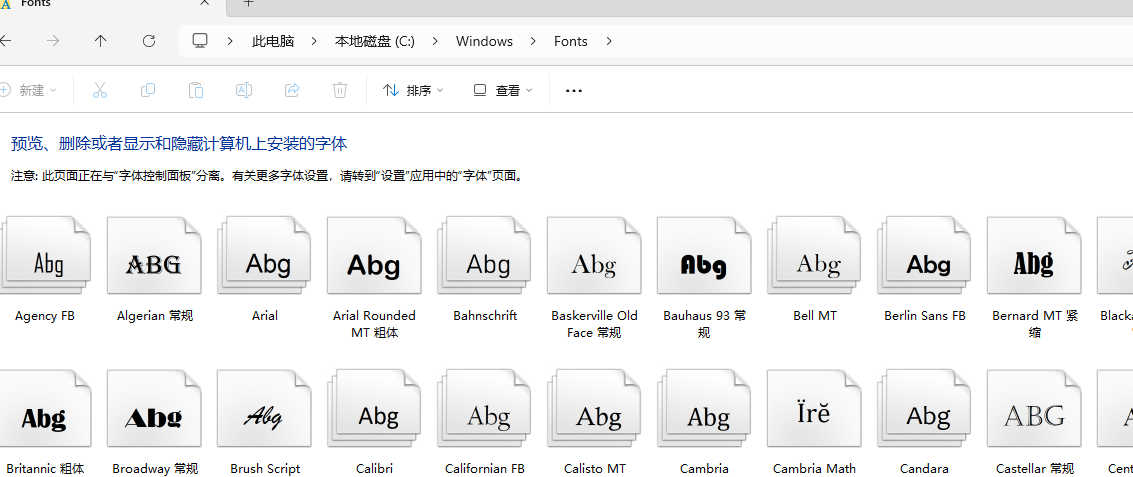Viewport: 1133px width, 477px height.
Task: Select the Bahnschrift font icon
Action: pos(484,257)
